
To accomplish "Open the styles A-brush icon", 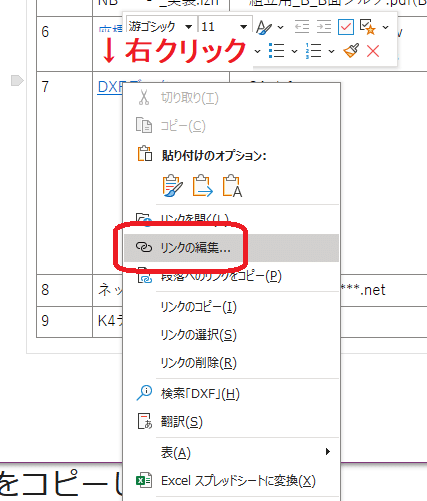I will (x=264, y=27).
